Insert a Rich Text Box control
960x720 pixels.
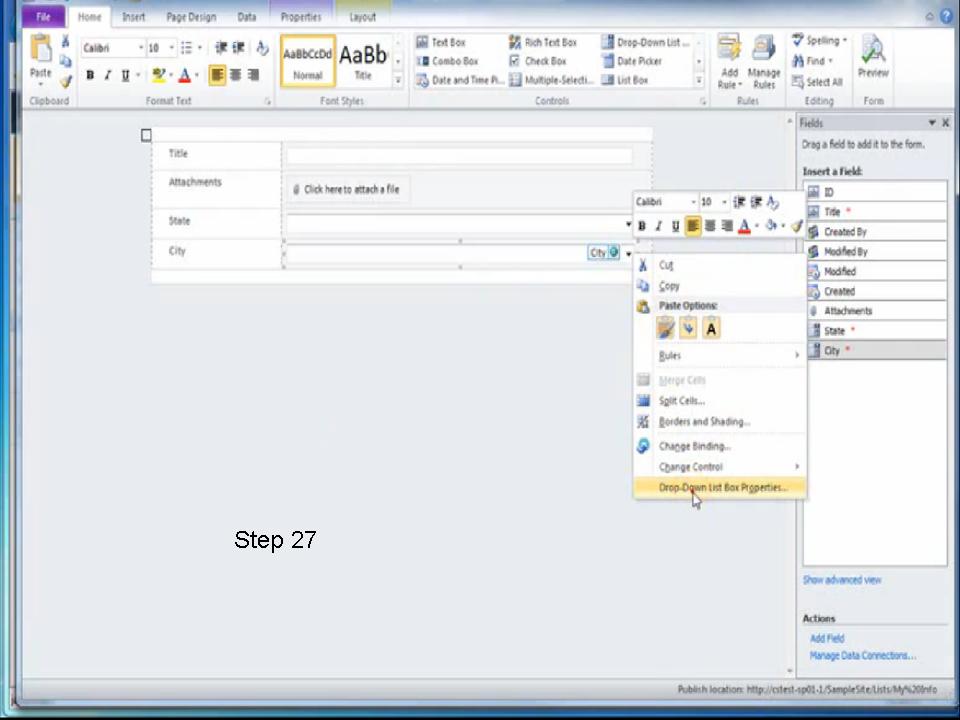[x=550, y=42]
